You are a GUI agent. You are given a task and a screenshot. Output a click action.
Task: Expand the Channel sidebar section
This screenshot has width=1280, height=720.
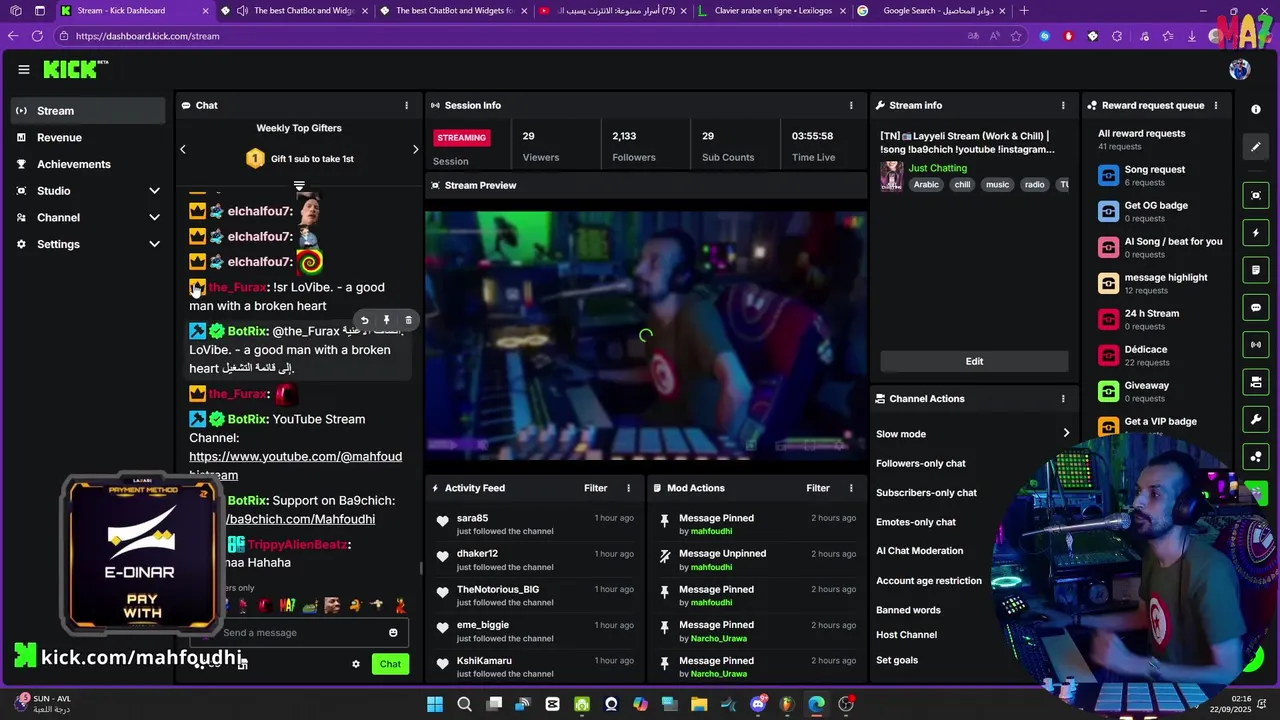[x=154, y=217]
